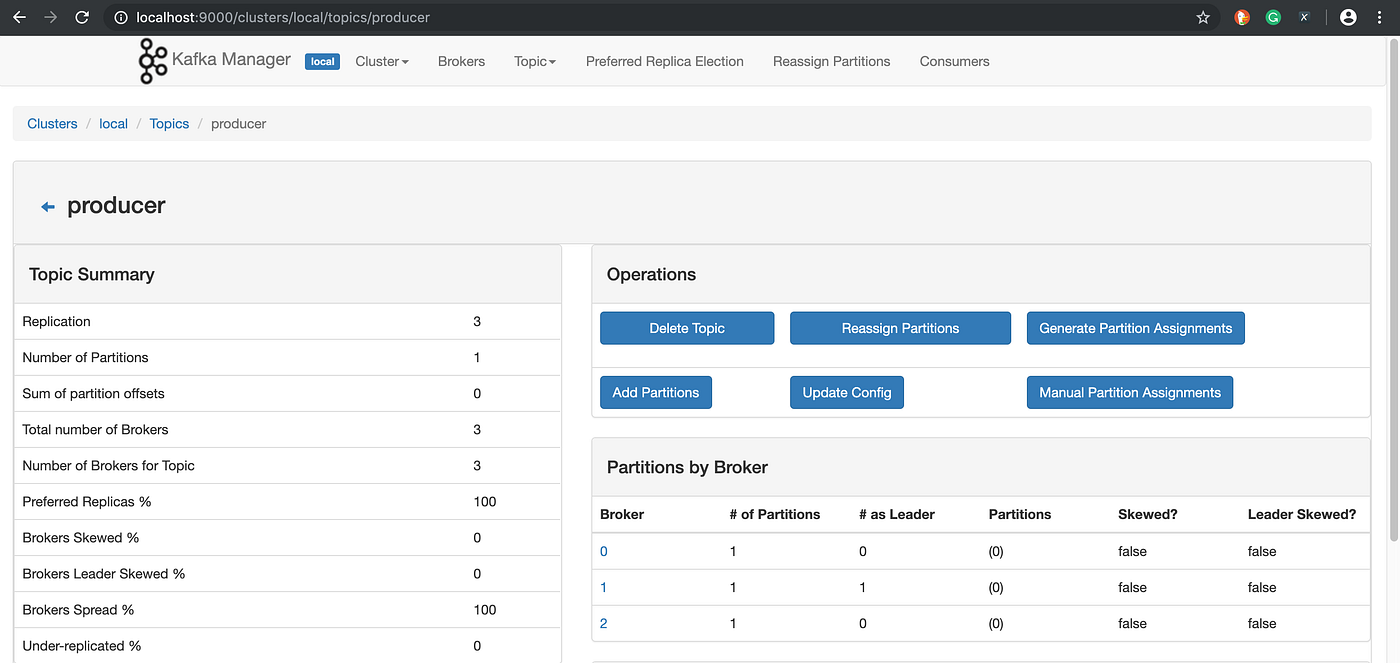Open broker 2 details
The width and height of the screenshot is (1400, 663).
[x=604, y=622]
